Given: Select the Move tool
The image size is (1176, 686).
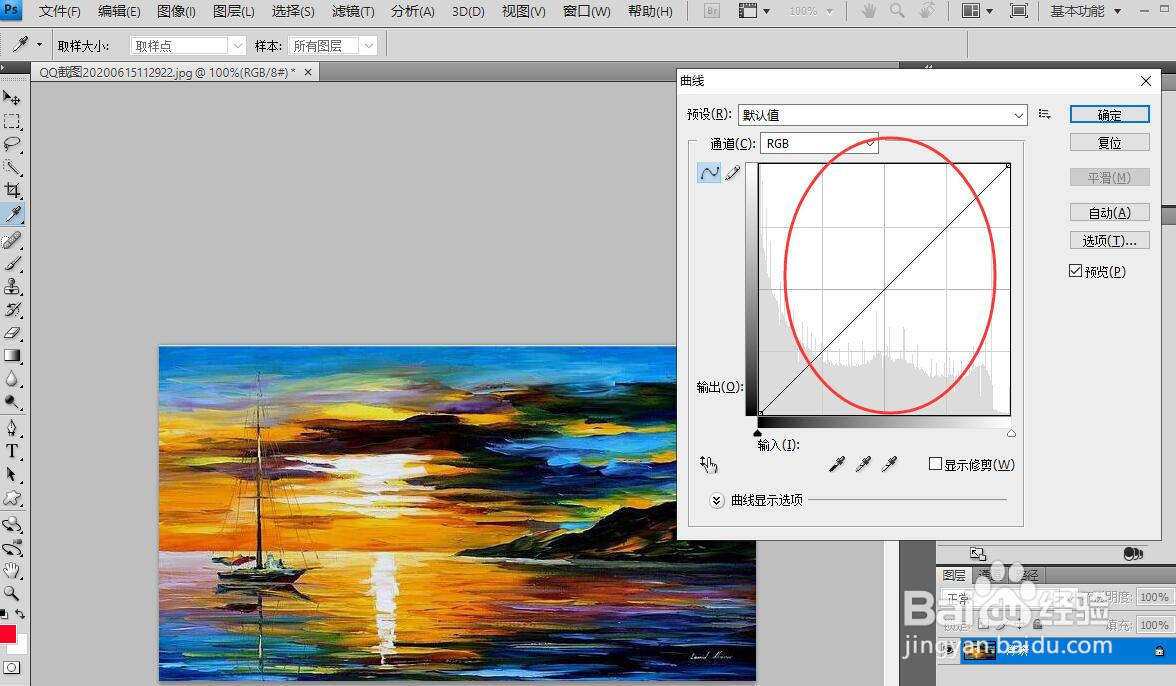Looking at the screenshot, I should (12, 98).
